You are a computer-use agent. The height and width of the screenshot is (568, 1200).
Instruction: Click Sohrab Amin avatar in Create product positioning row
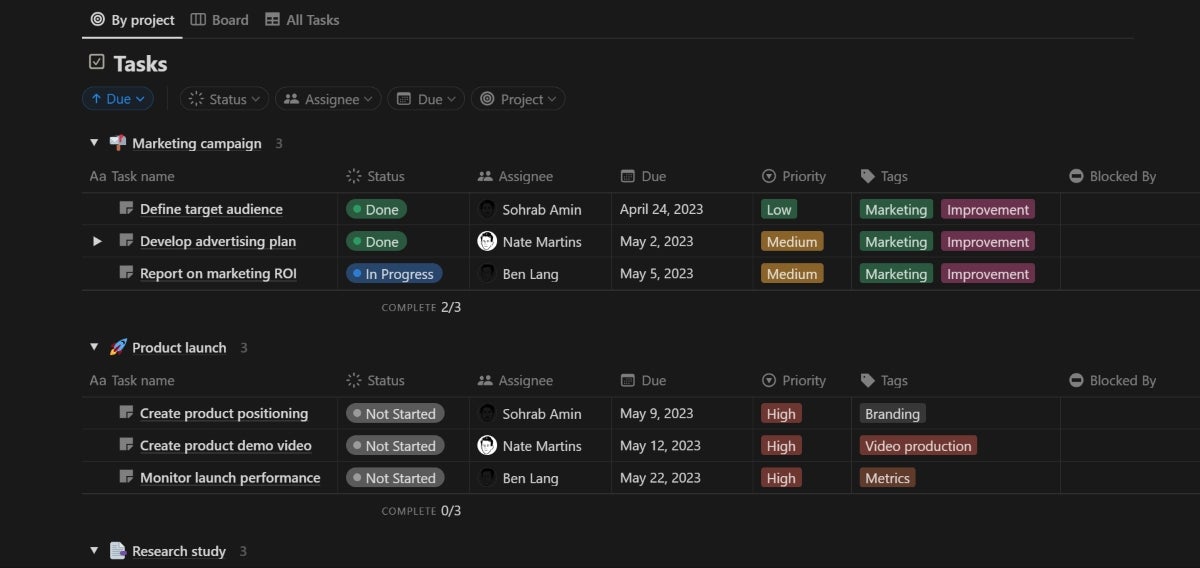click(x=487, y=413)
